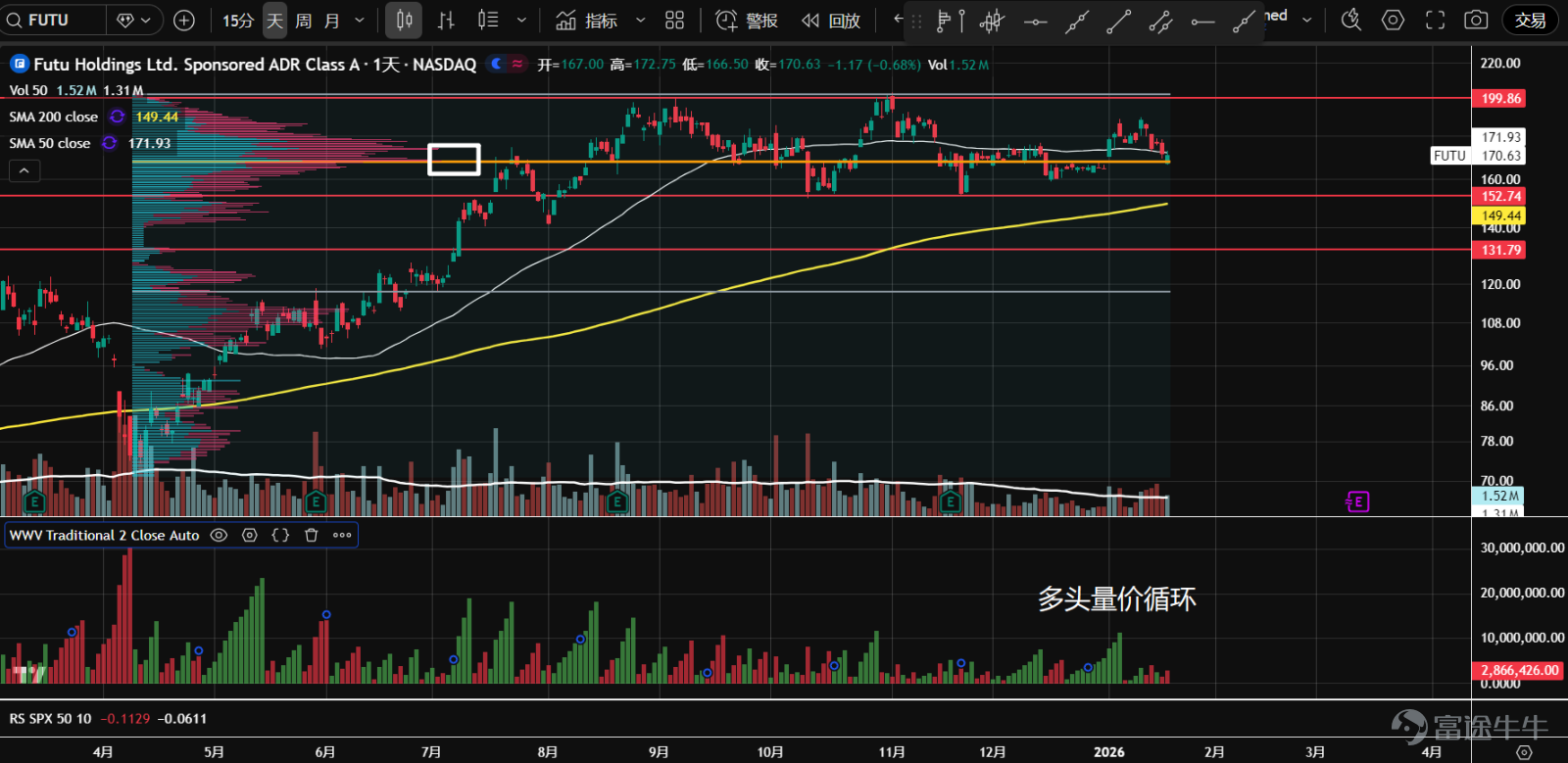Switch to the 月 monthly timeframe
1568x763 pixels.
pyautogui.click(x=331, y=20)
